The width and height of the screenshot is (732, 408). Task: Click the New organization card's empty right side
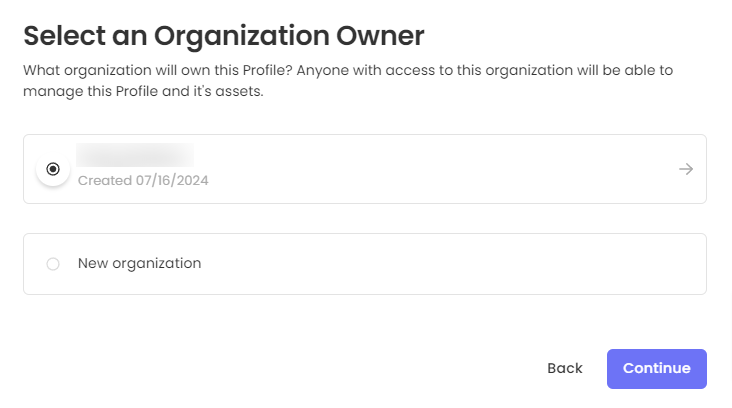[x=500, y=264]
